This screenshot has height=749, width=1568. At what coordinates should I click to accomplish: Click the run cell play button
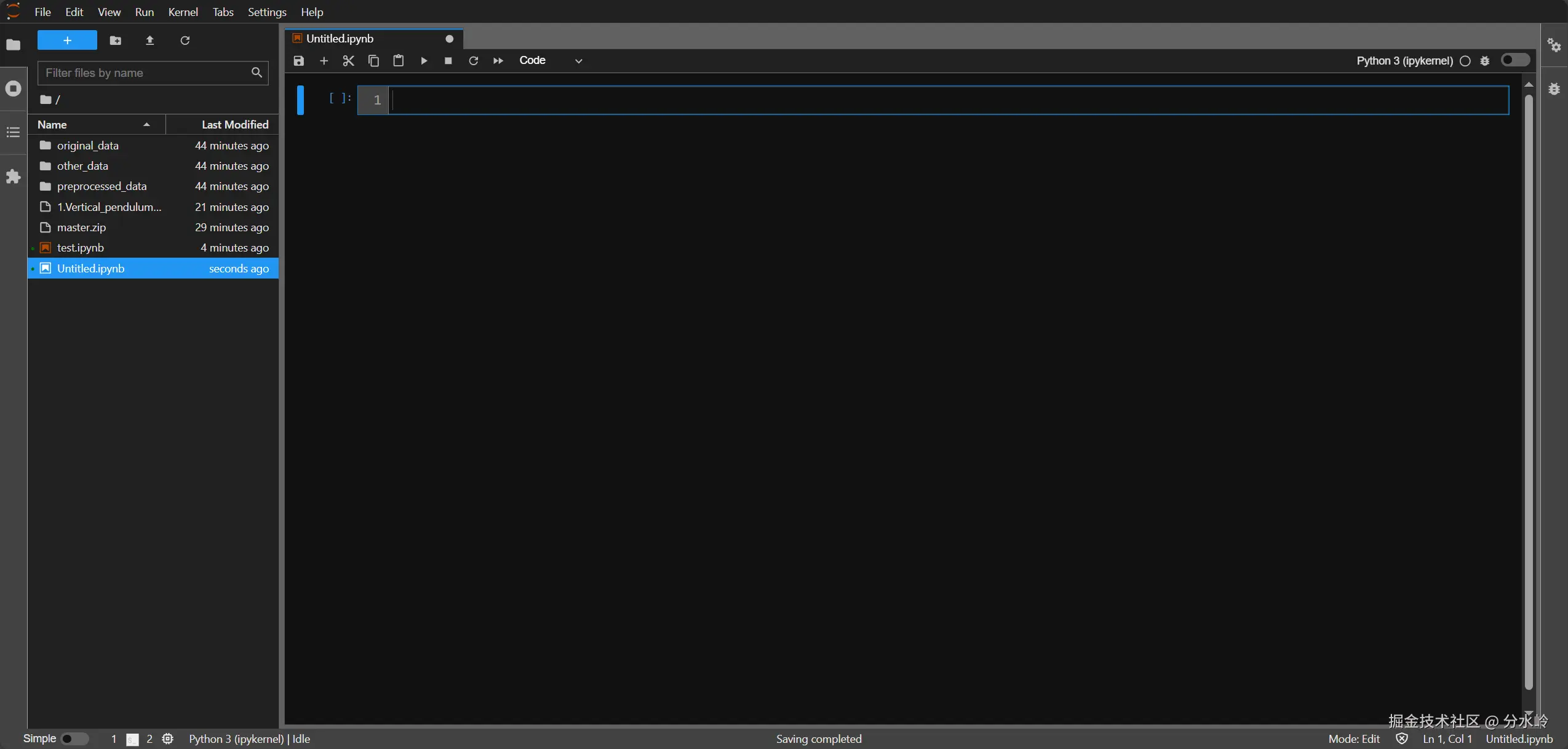[424, 60]
